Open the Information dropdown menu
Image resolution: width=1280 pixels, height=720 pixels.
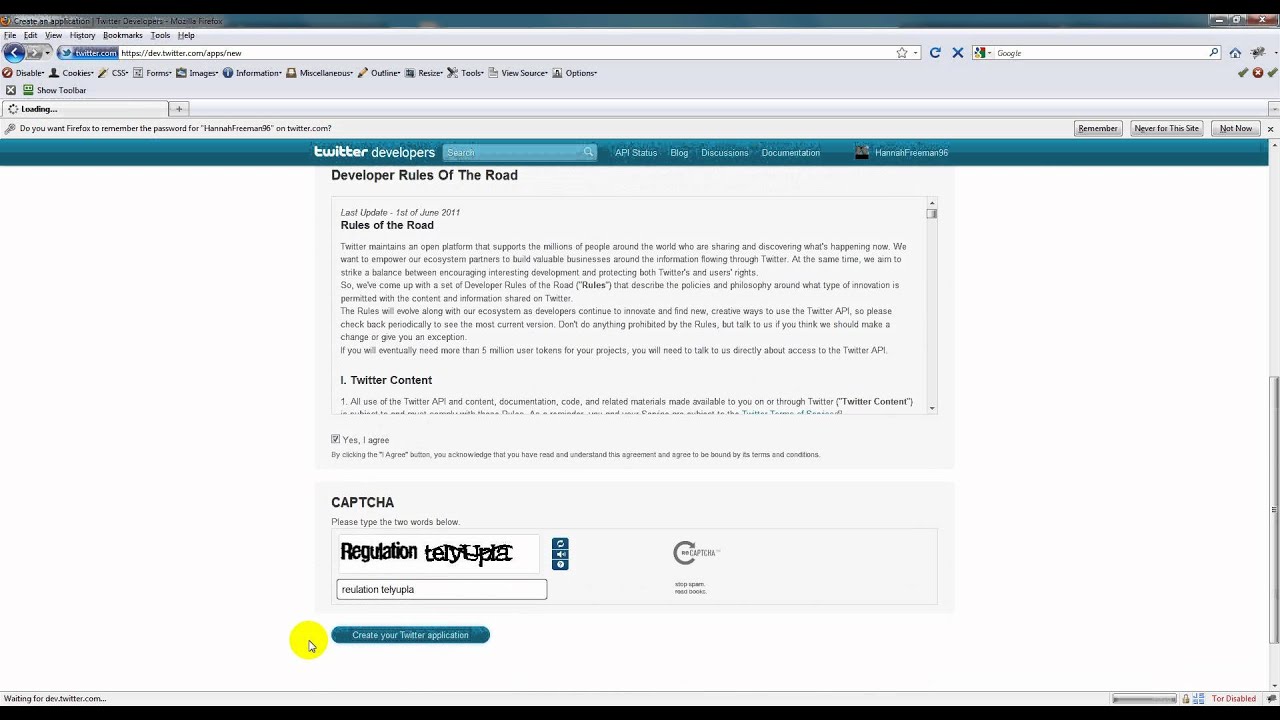253,73
